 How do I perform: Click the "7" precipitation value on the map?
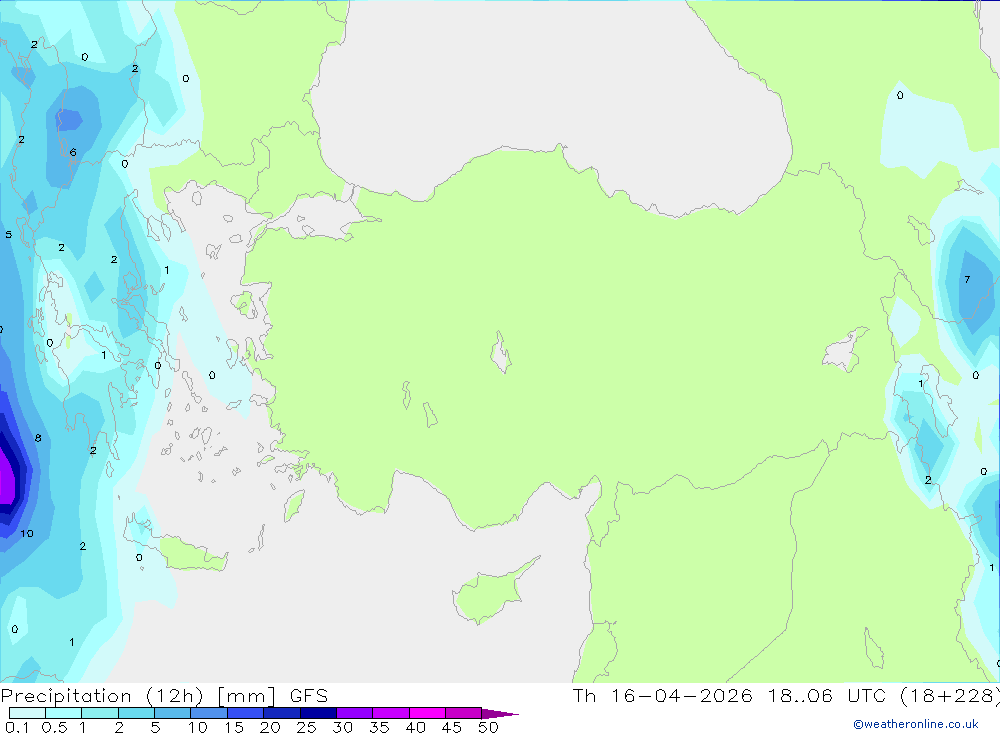pyautogui.click(x=967, y=279)
